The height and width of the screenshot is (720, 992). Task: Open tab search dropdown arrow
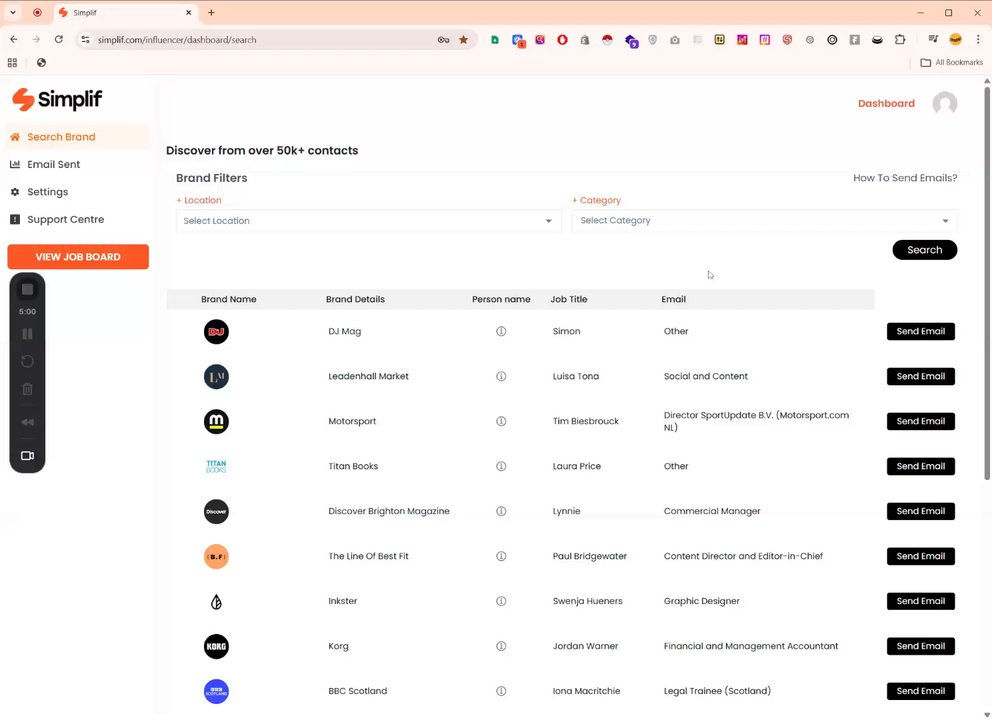click(x=13, y=12)
